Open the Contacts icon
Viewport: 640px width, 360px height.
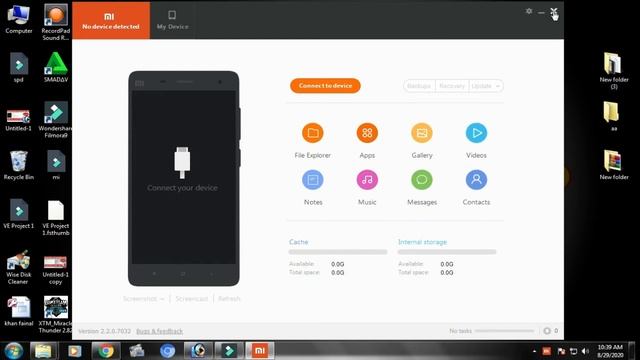[476, 180]
